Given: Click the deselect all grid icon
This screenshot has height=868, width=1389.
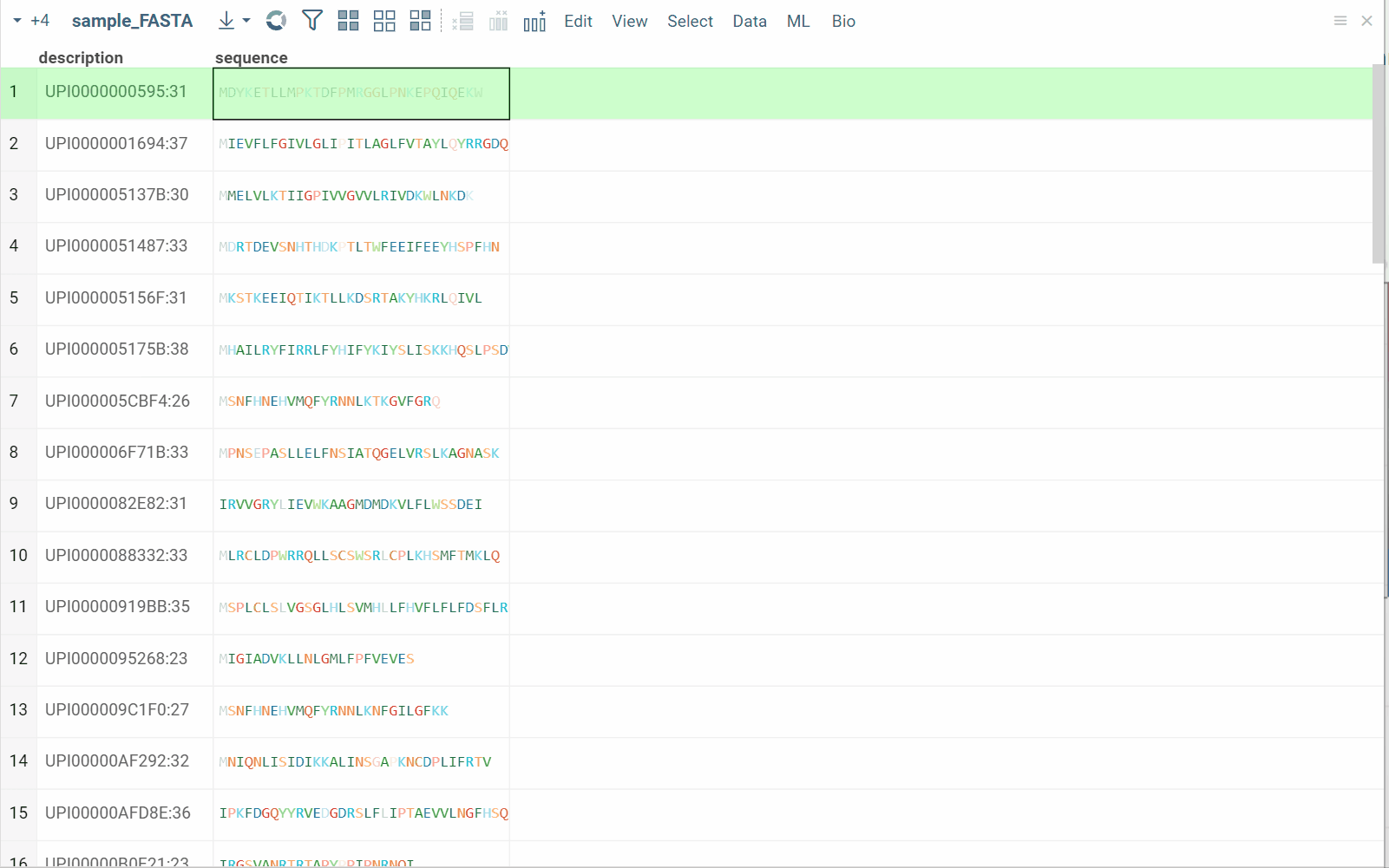Looking at the screenshot, I should pyautogui.click(x=384, y=21).
